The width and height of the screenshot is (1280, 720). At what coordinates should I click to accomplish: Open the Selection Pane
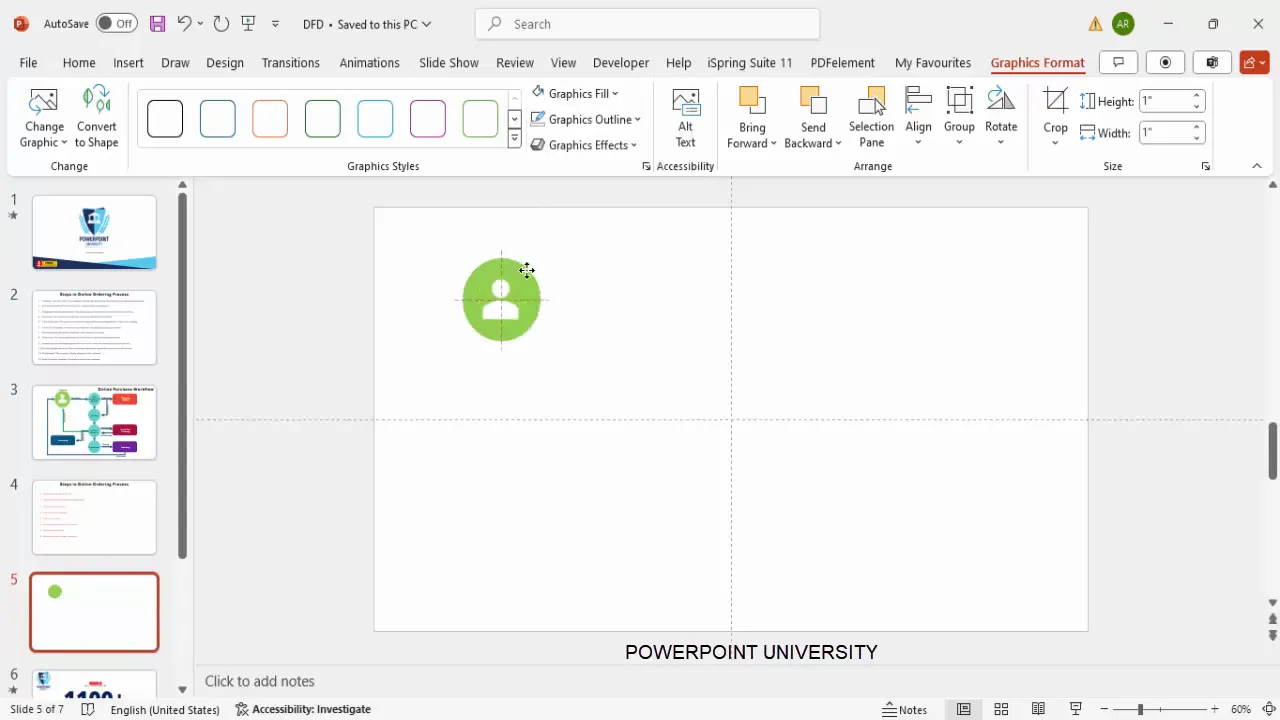[x=871, y=118]
